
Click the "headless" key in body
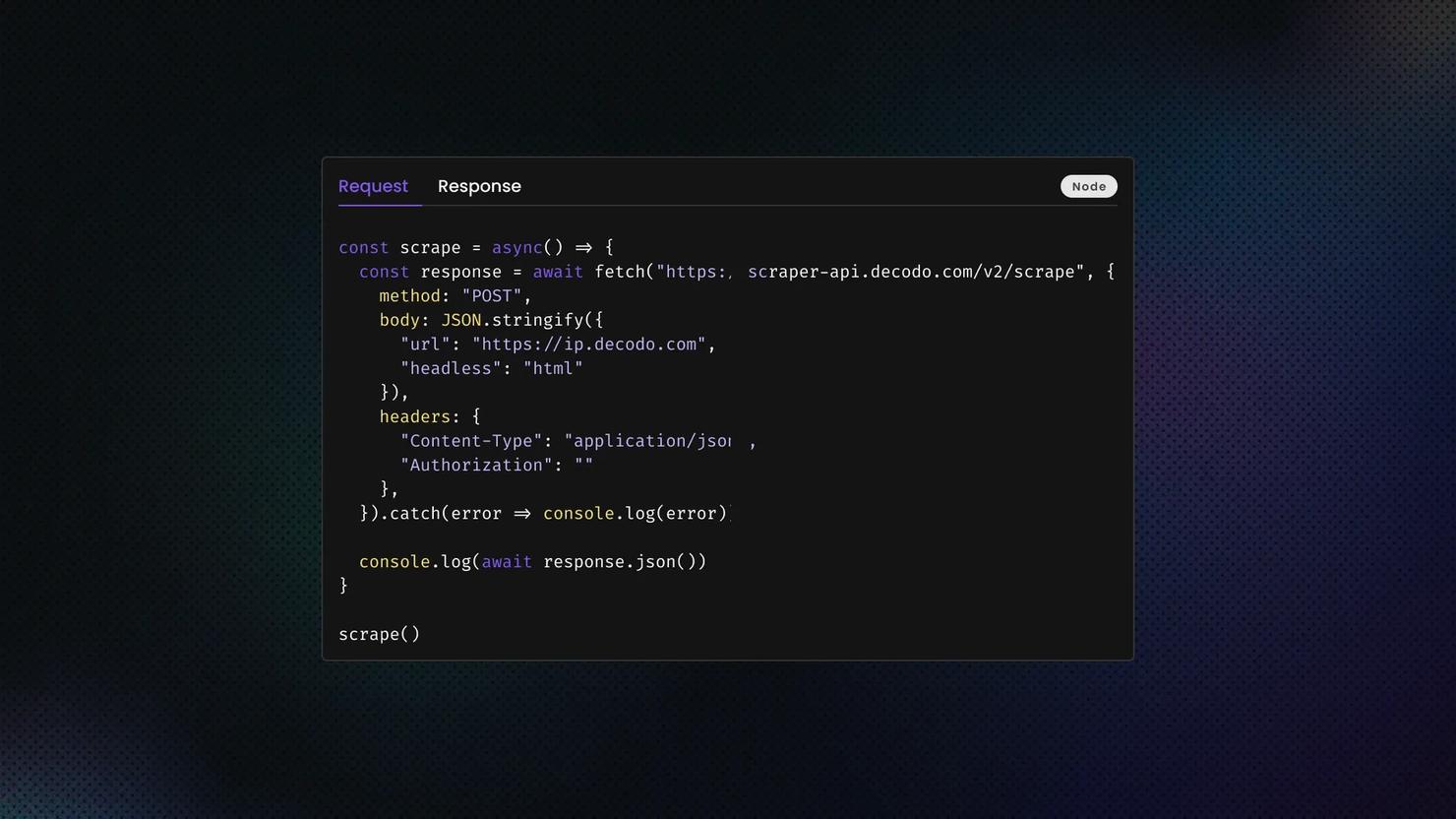(x=451, y=368)
